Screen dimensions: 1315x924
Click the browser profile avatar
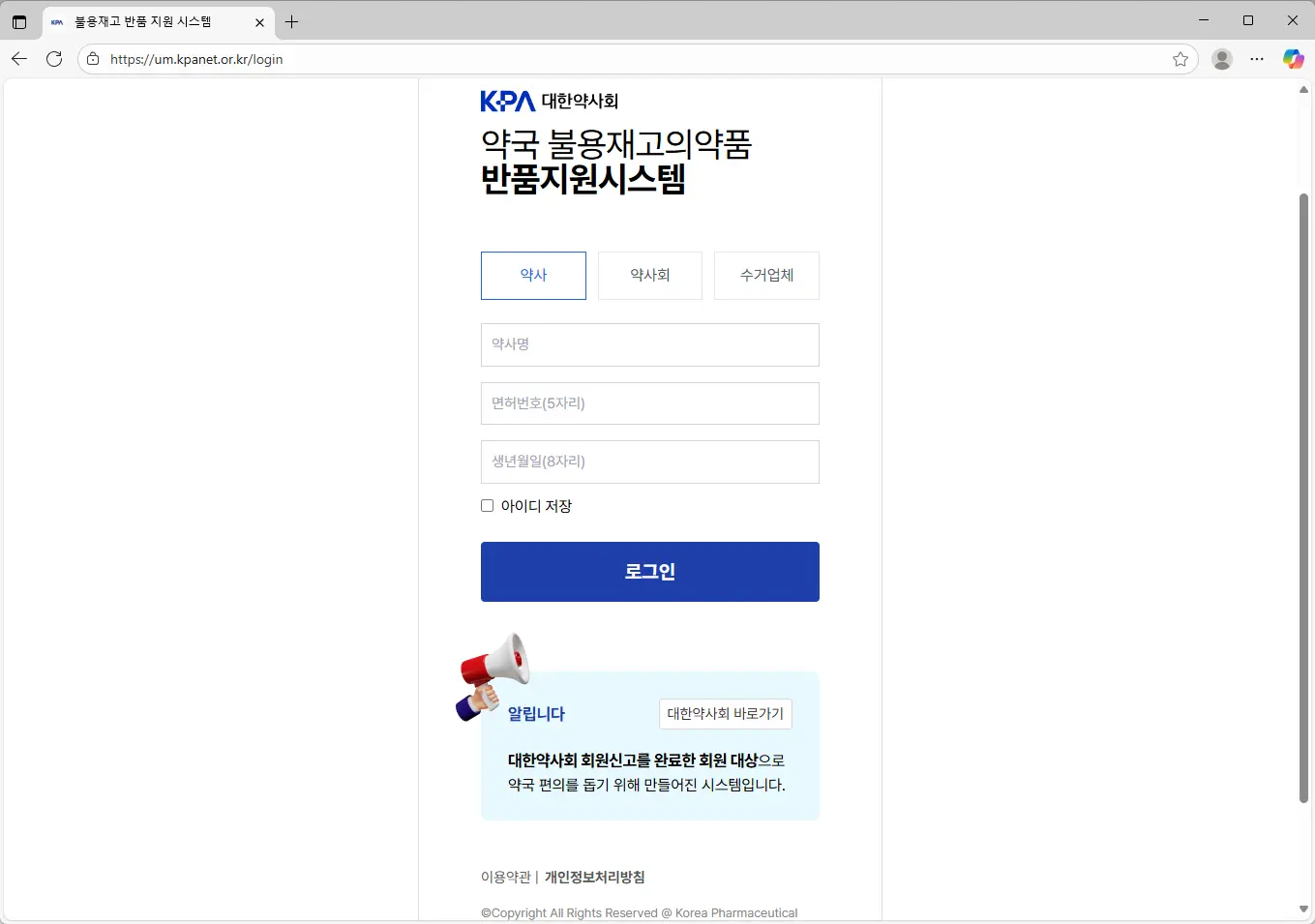pos(1221,59)
